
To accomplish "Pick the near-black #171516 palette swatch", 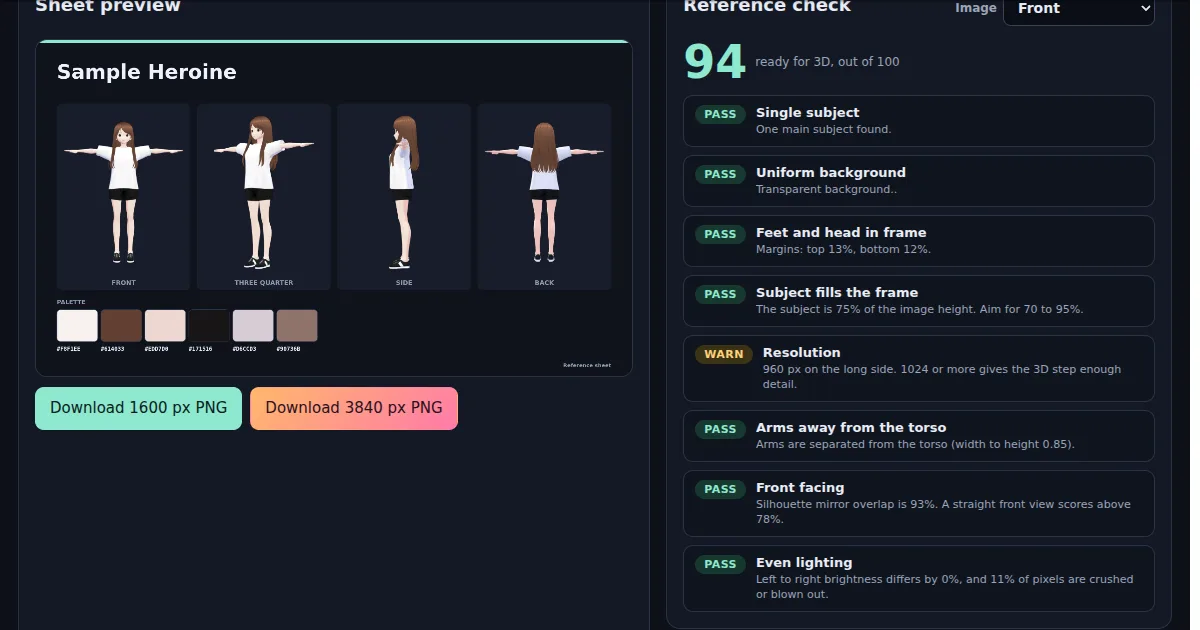I will click(209, 326).
